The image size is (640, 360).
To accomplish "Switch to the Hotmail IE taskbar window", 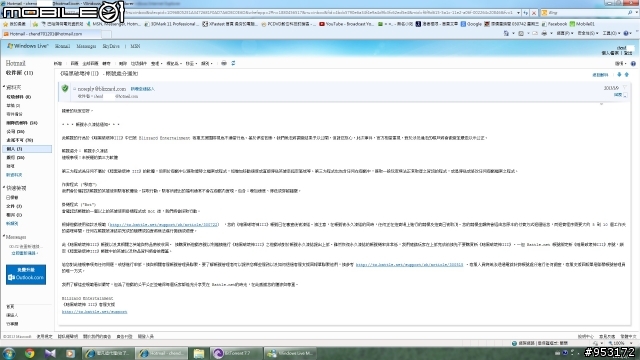I will pyautogui.click(x=161, y=353).
